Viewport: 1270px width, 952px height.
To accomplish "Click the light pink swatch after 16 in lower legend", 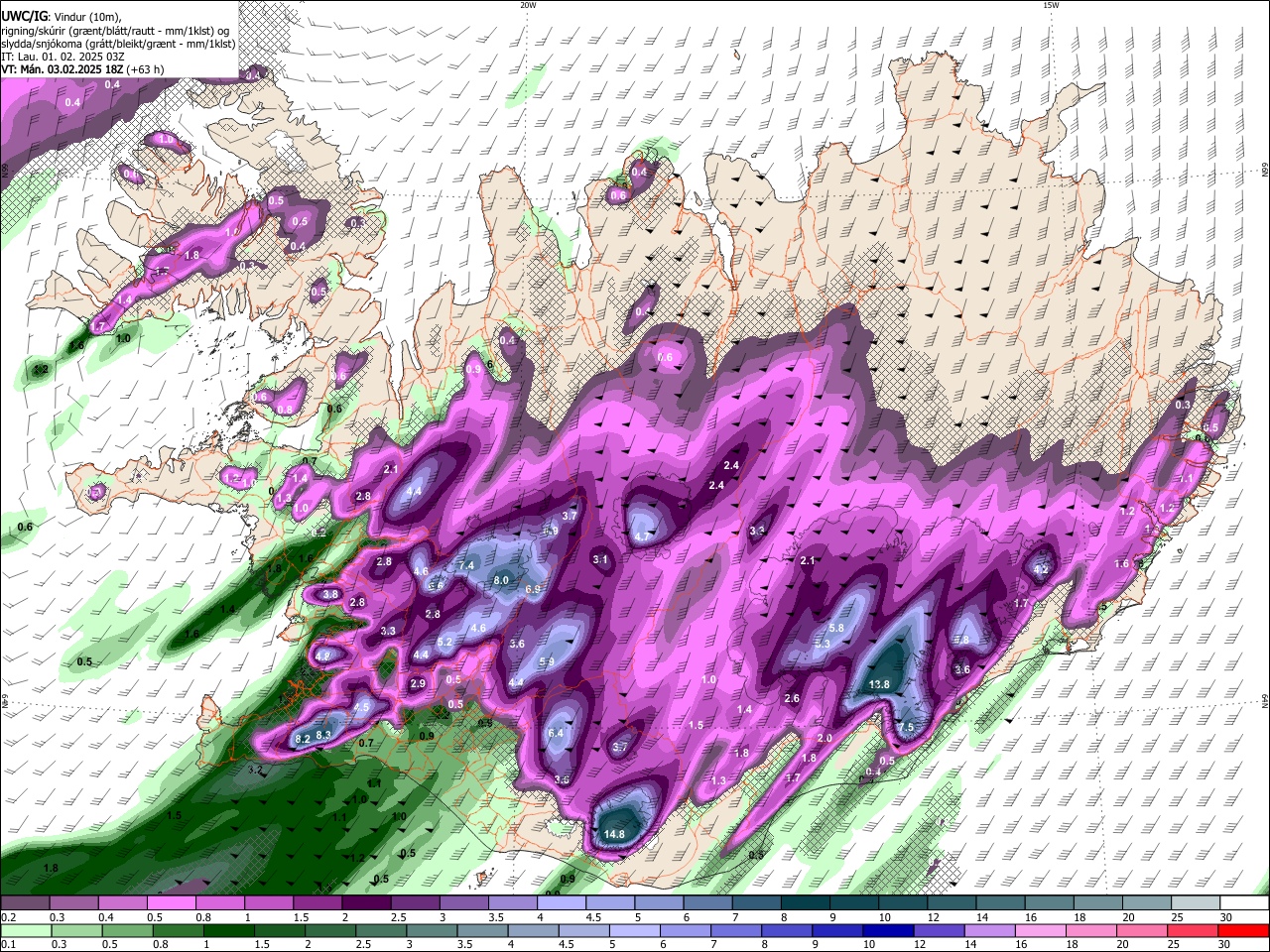I will pos(1041,930).
